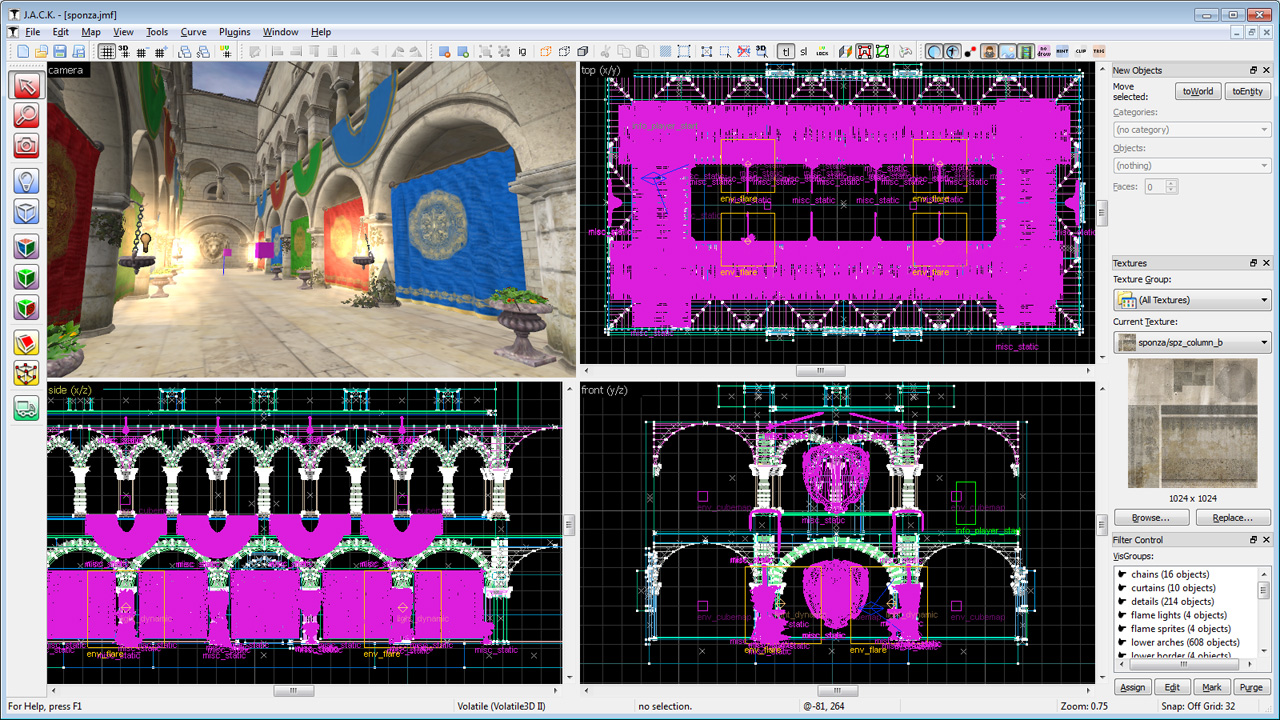Select the Block creation tool

click(26, 212)
